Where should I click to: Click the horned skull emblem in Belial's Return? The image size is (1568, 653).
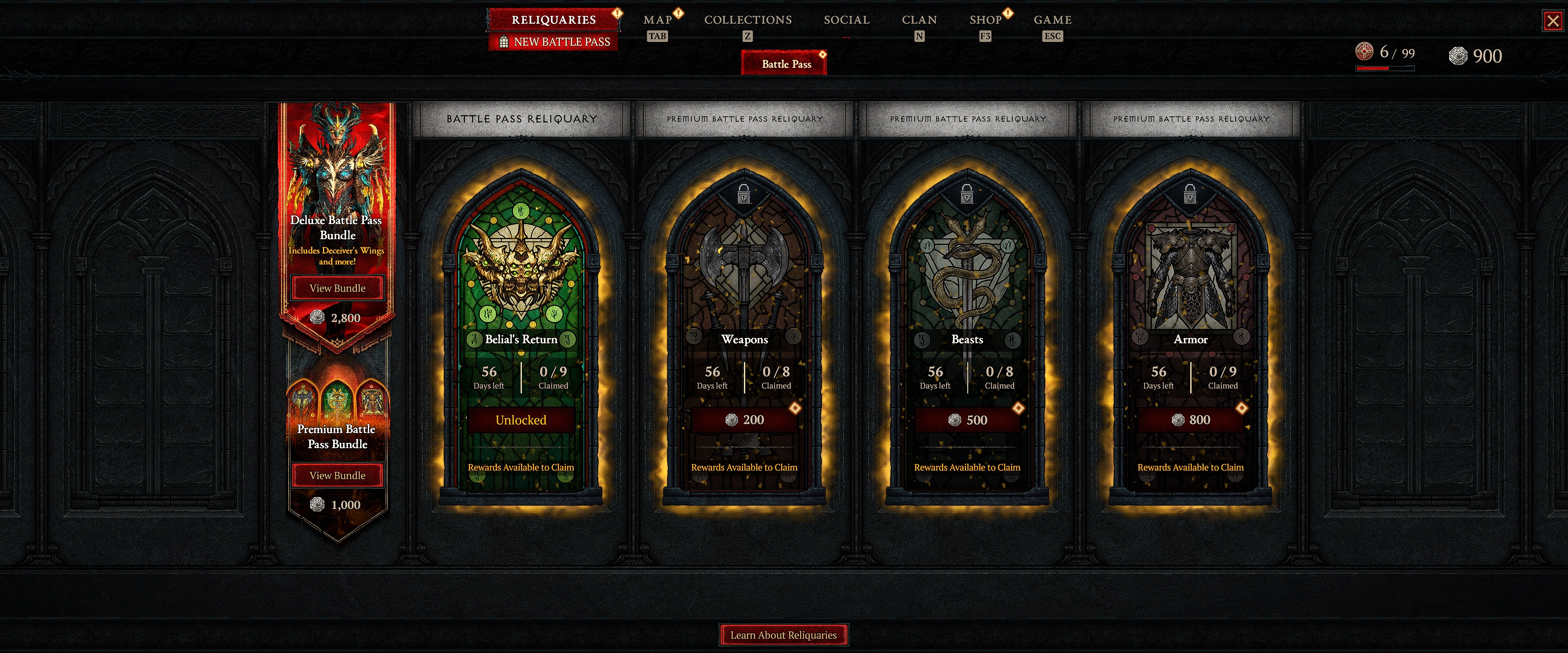[x=522, y=265]
